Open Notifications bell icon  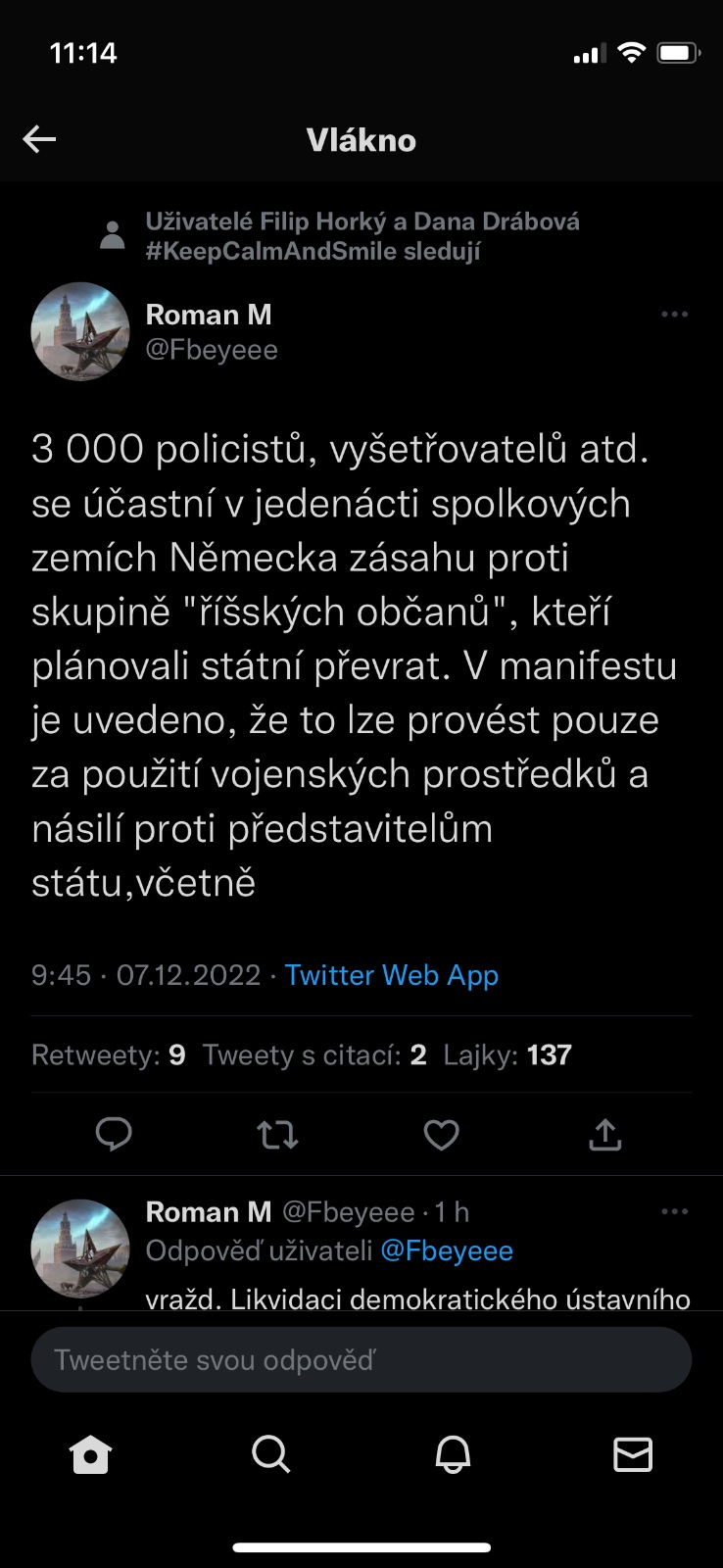pyautogui.click(x=453, y=1454)
